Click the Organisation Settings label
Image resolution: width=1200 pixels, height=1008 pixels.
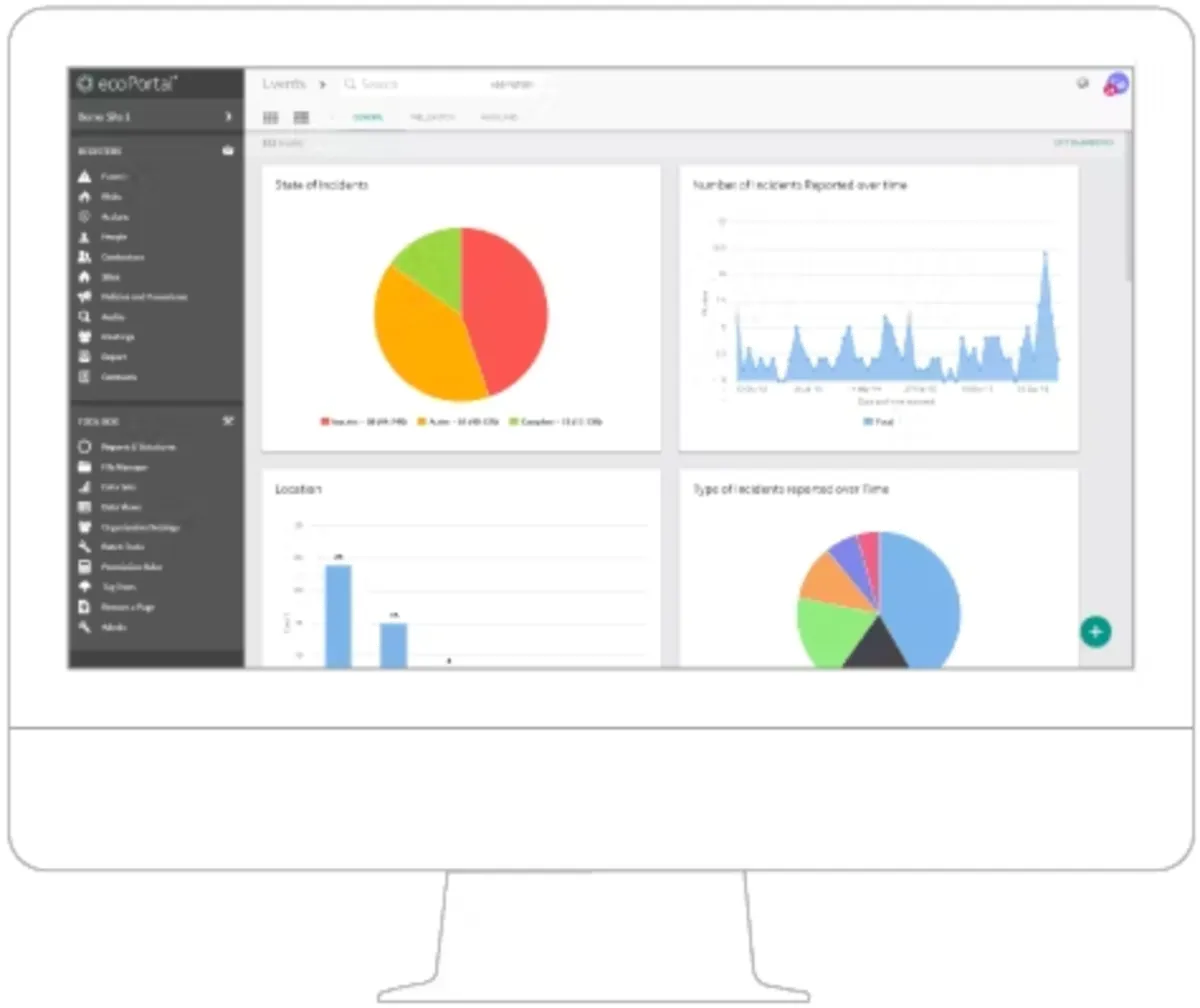[141, 527]
